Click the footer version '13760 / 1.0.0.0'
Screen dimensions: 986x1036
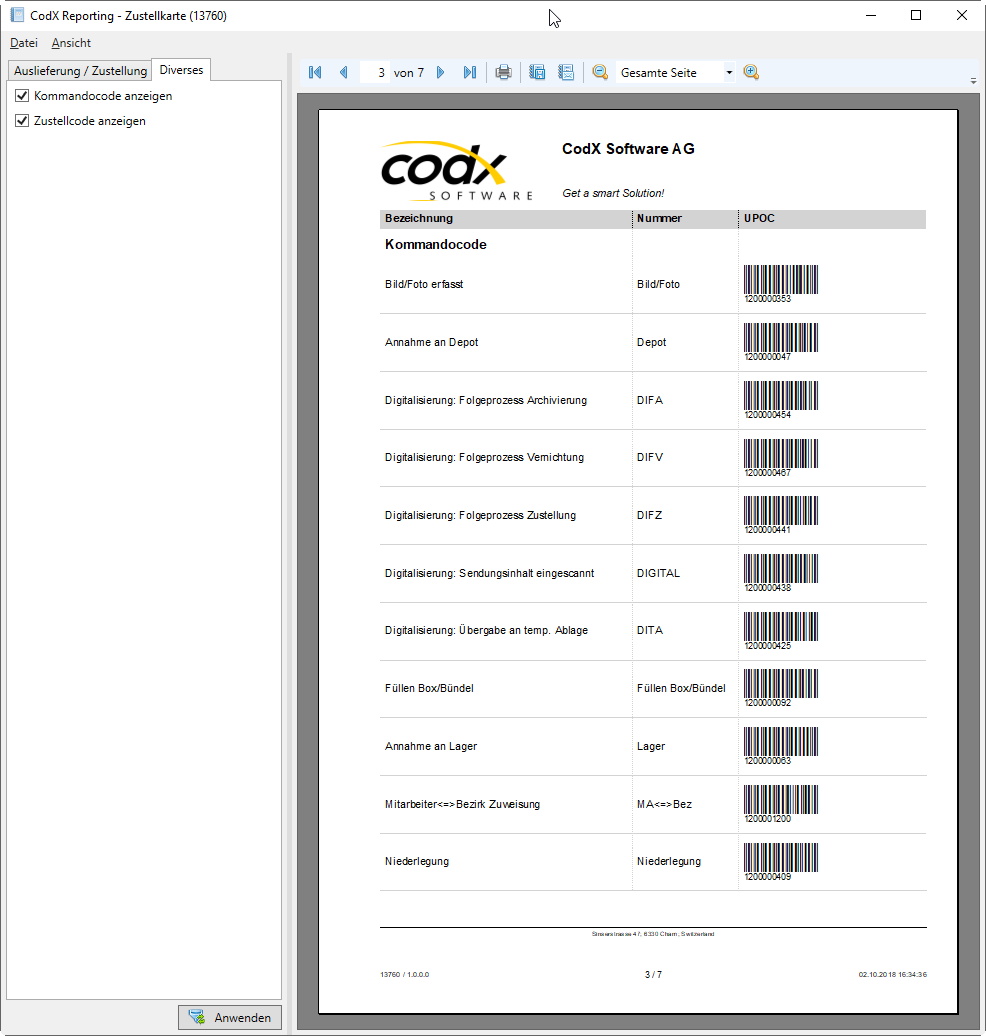[x=404, y=975]
